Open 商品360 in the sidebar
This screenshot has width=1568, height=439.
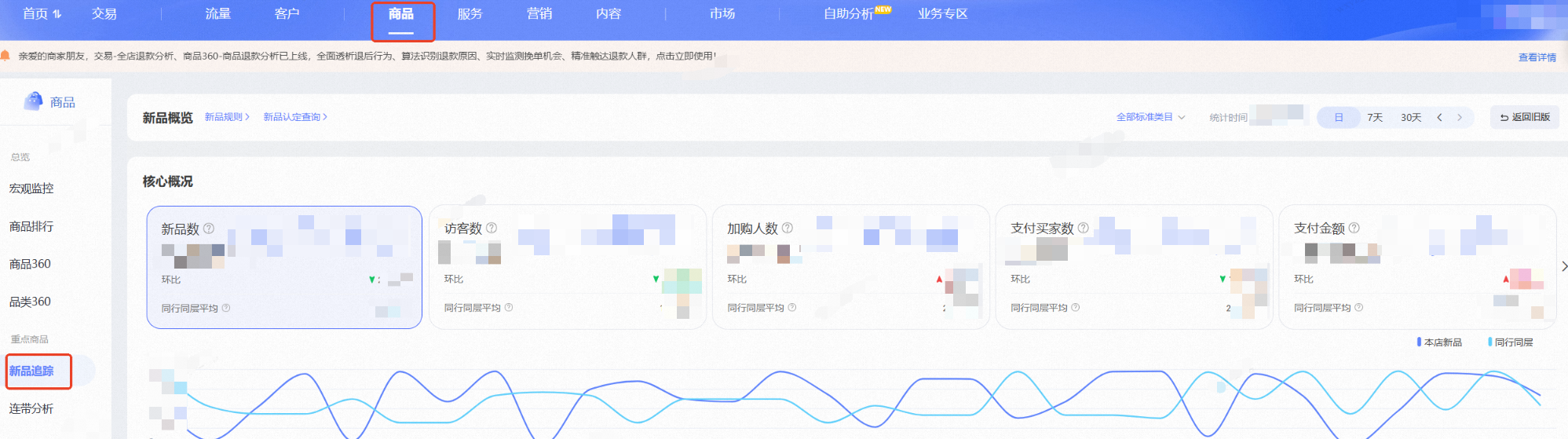coord(30,264)
